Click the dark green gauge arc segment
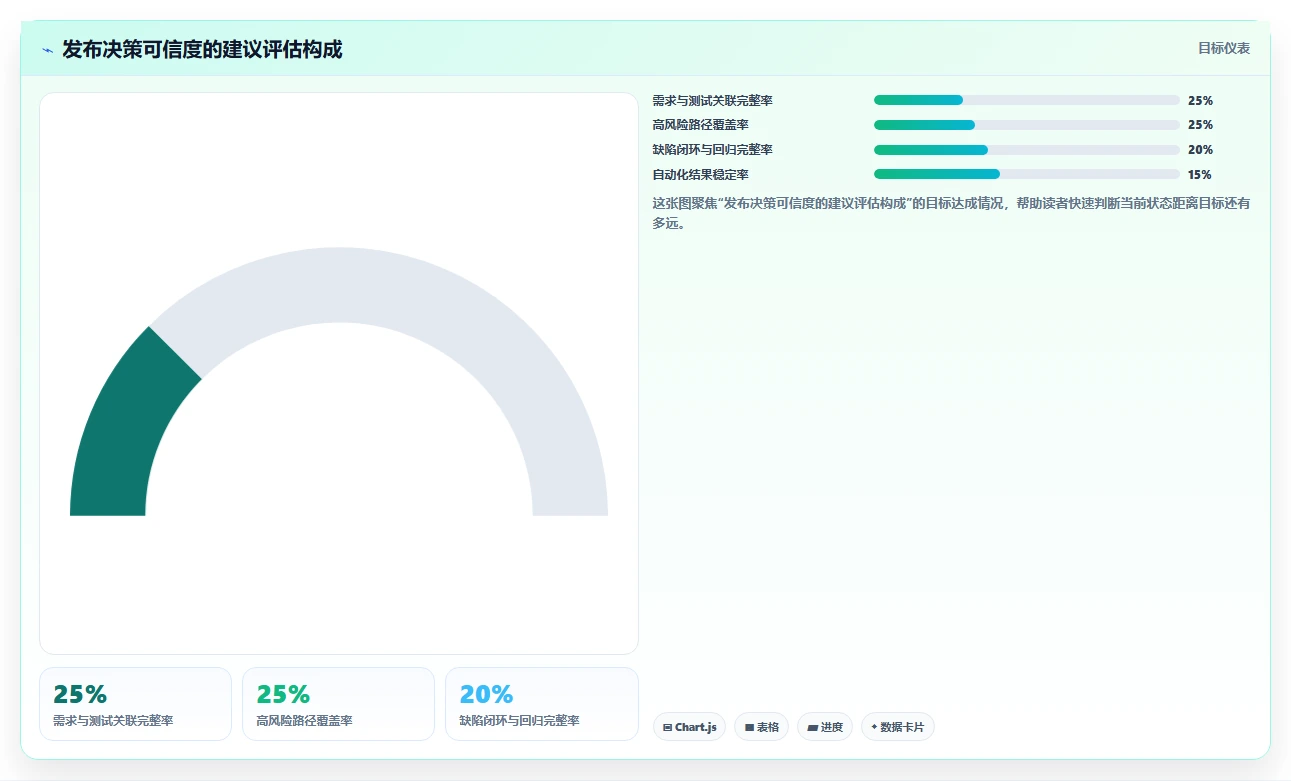The height and width of the screenshot is (781, 1291). (x=128, y=425)
